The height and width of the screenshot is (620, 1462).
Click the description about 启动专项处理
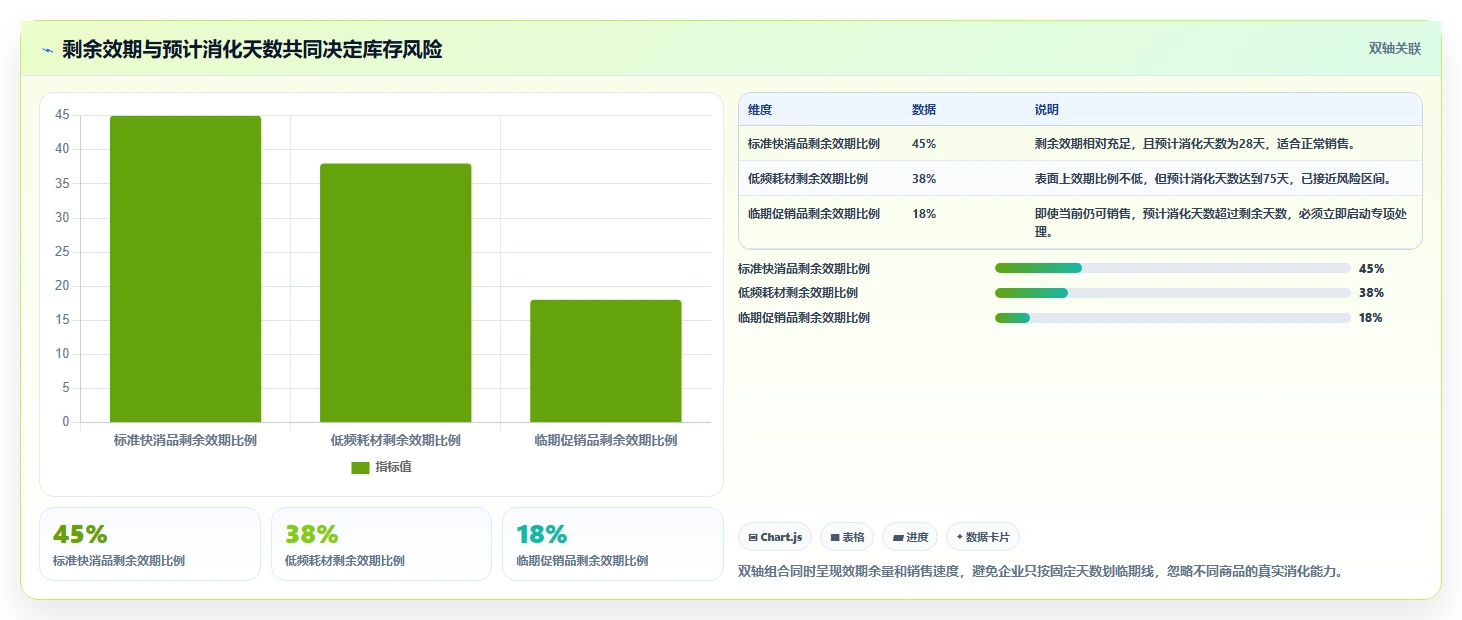coord(1222,223)
